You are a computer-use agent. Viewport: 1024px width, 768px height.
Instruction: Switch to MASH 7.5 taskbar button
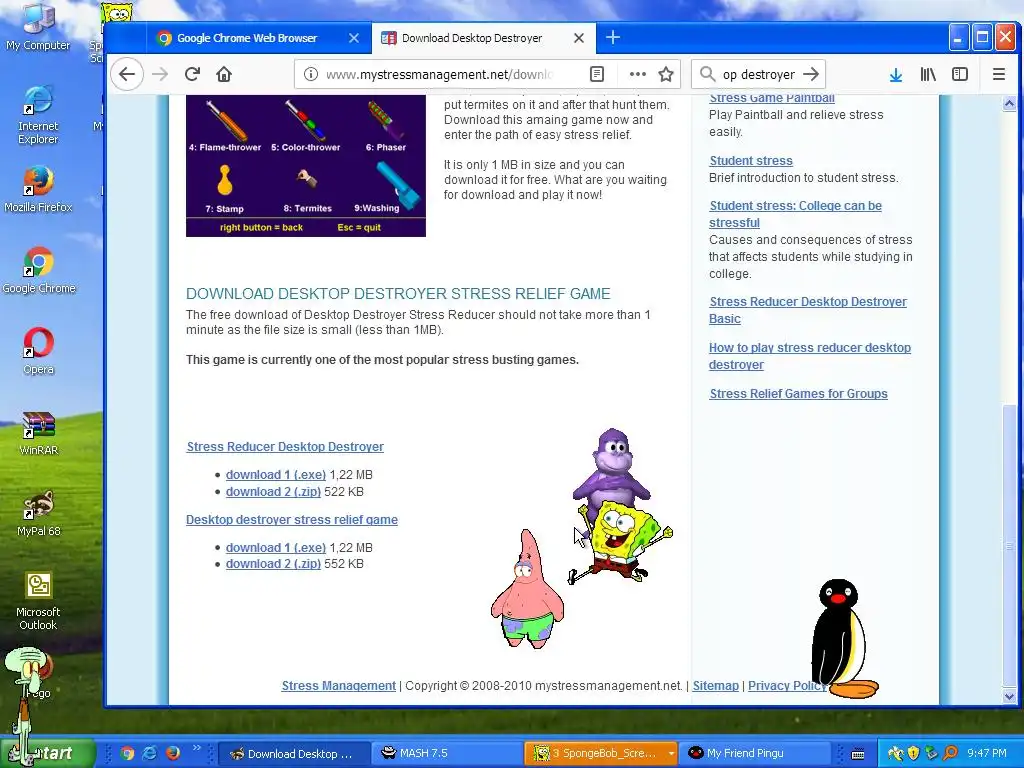click(x=447, y=754)
